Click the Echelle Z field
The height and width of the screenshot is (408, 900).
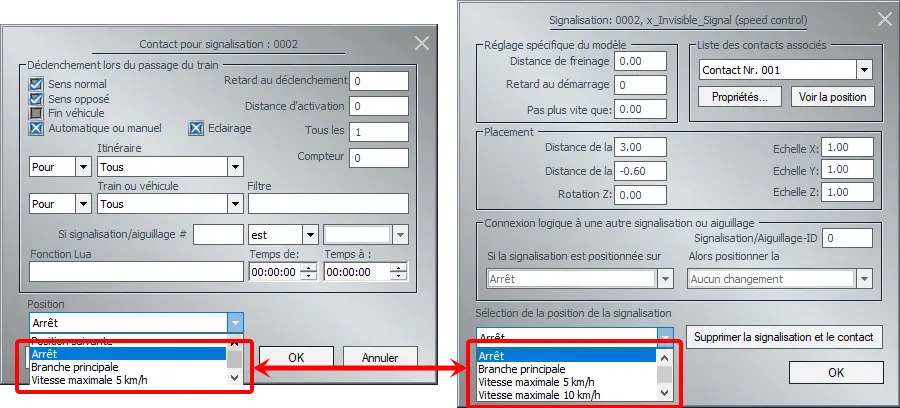pos(847,192)
